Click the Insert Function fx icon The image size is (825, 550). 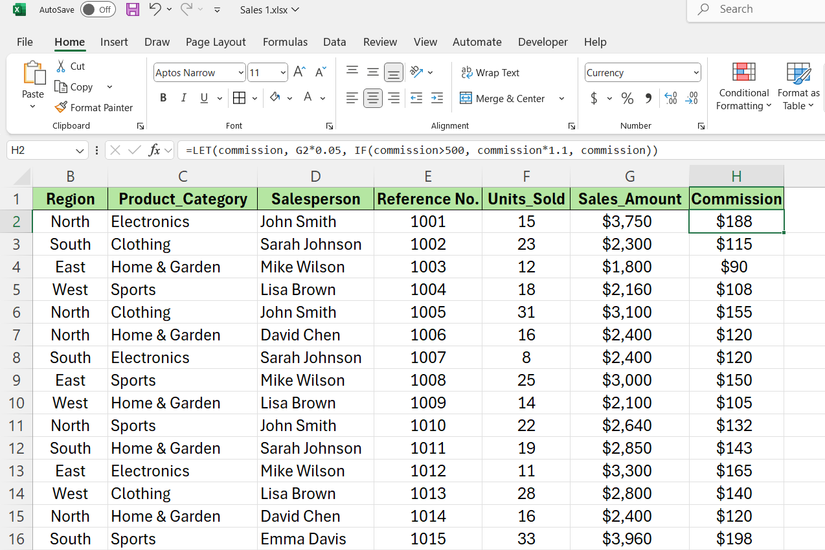click(154, 150)
